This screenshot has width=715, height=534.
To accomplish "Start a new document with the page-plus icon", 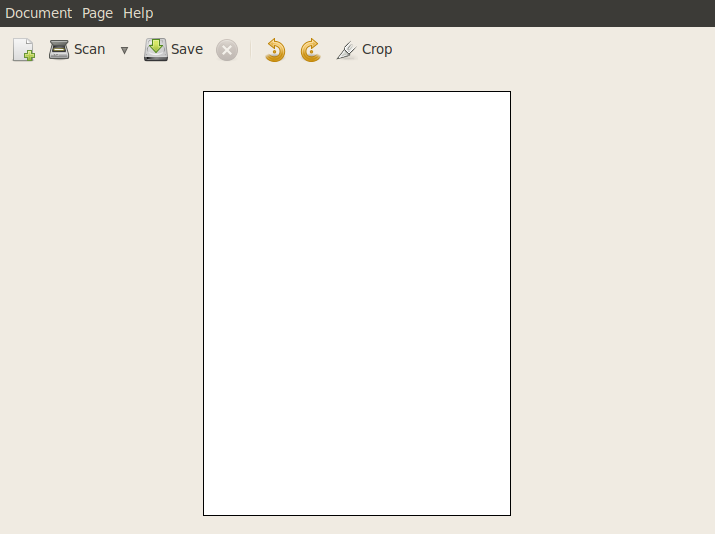I will click(24, 49).
